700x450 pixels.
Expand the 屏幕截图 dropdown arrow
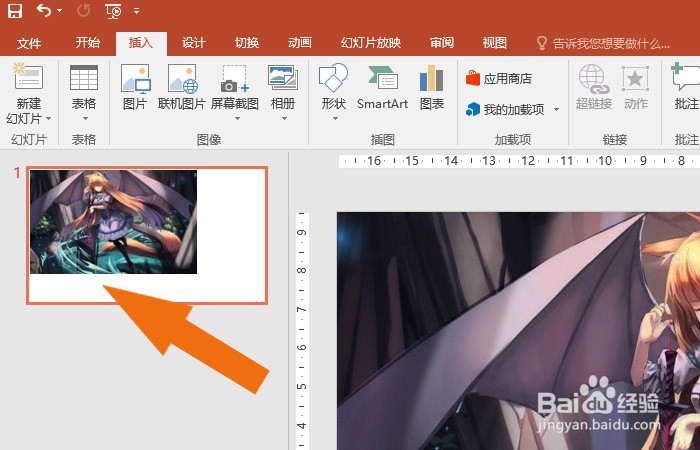pyautogui.click(x=238, y=118)
